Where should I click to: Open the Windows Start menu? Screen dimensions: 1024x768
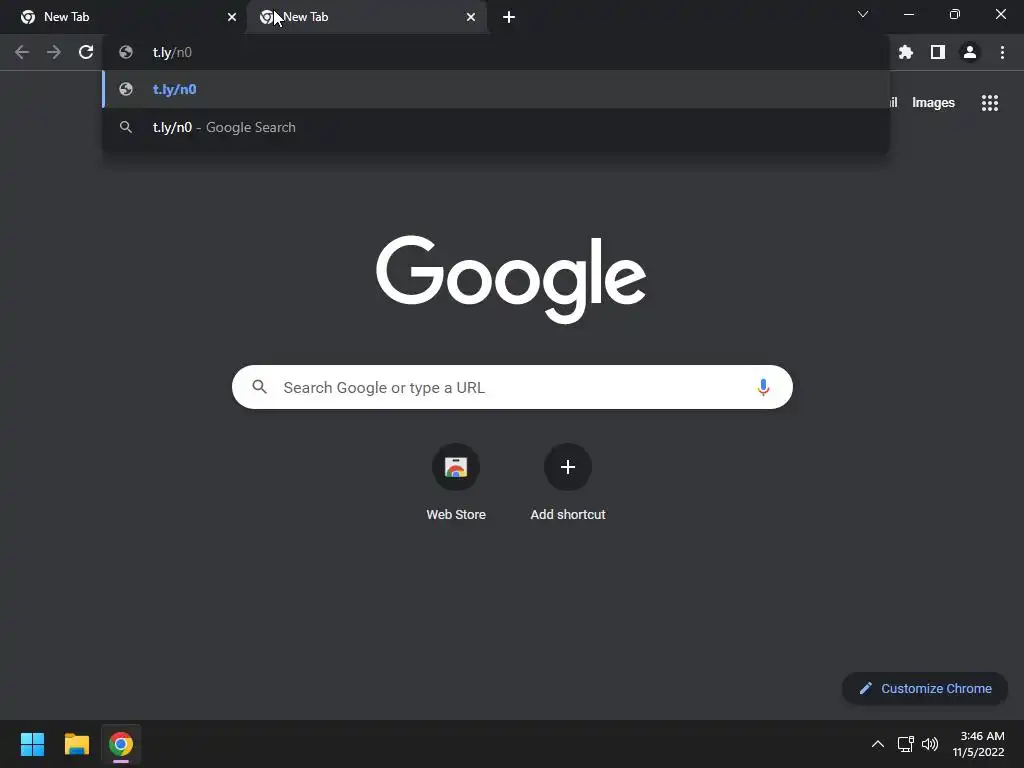32,744
